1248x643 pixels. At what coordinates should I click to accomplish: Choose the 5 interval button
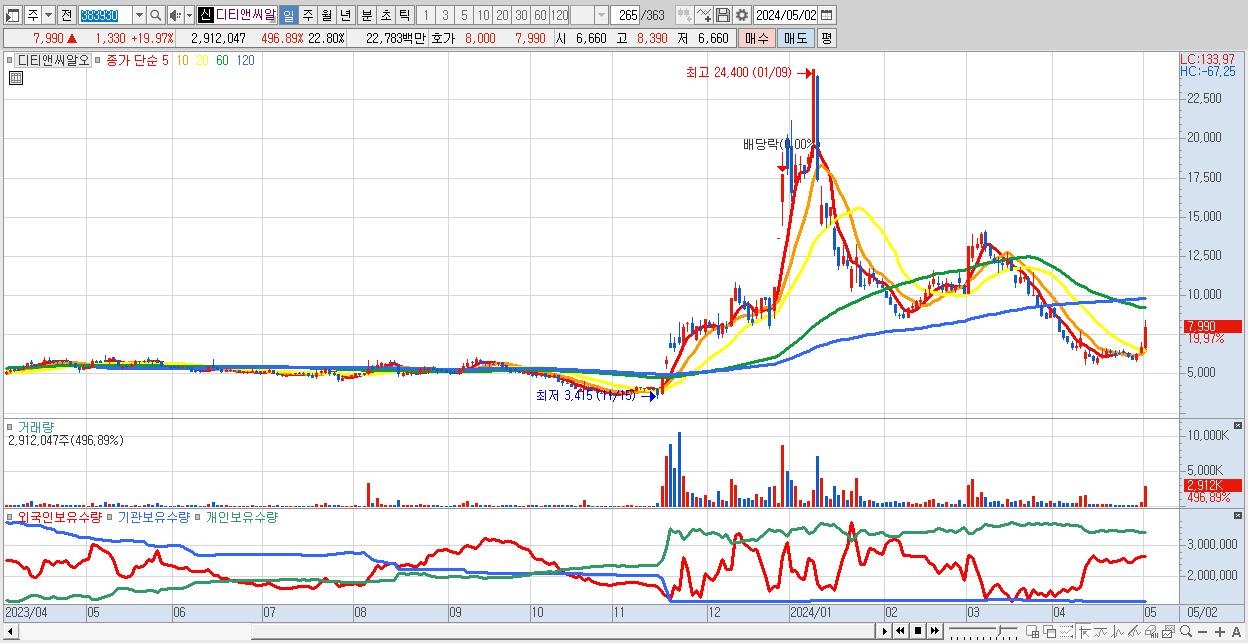[464, 15]
